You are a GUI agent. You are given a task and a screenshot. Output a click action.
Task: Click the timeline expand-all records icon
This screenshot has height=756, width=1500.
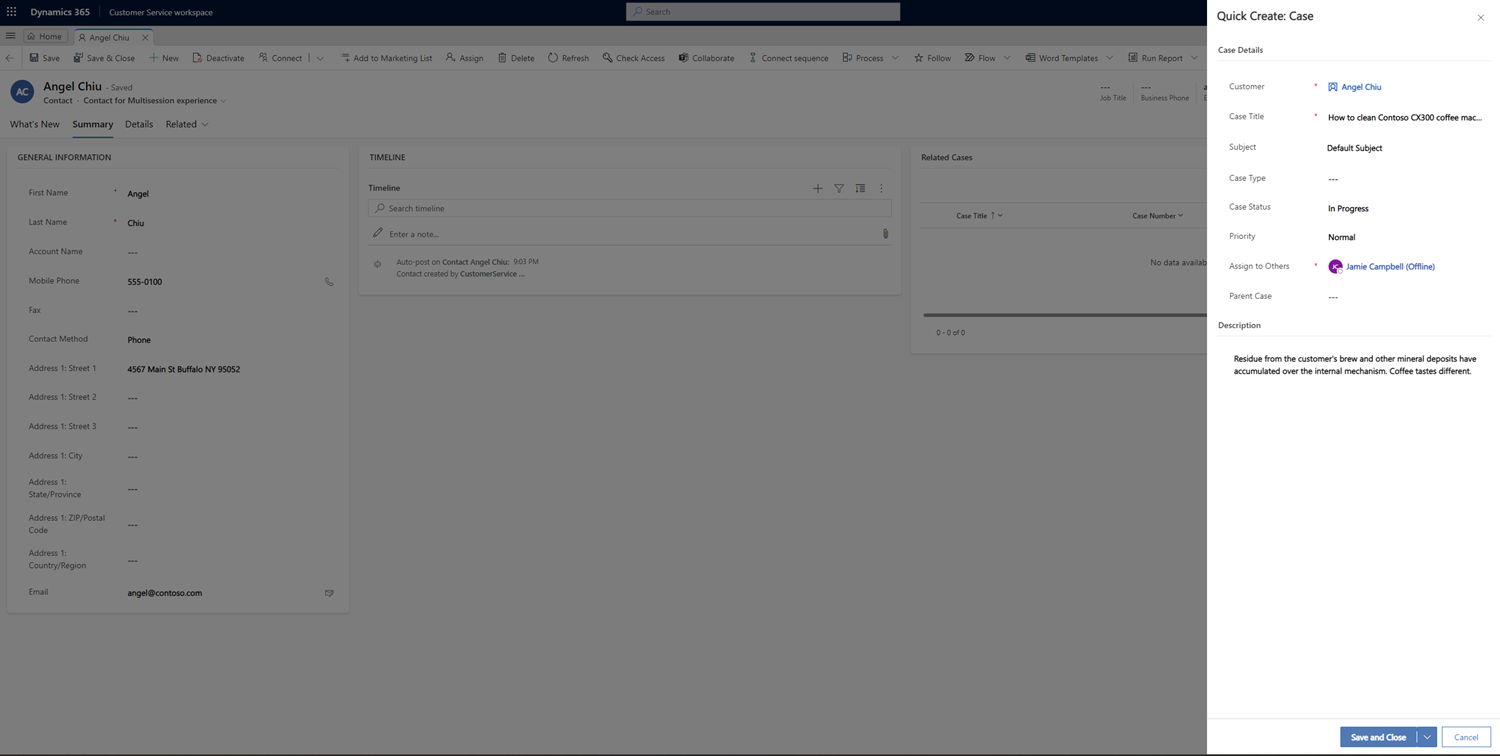click(x=860, y=188)
